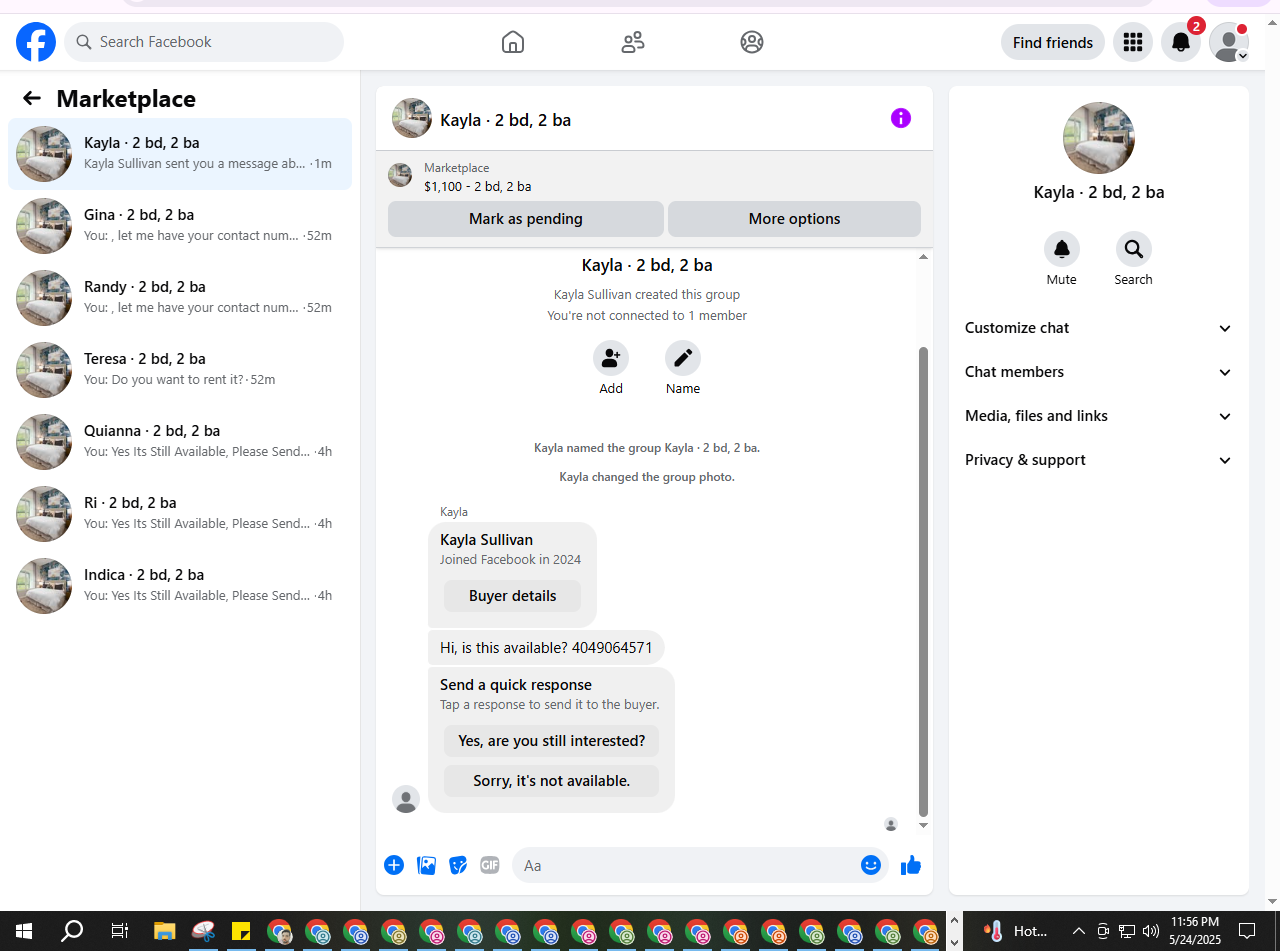
Task: View Buyer details for Kayla Sullivan
Action: 512,596
